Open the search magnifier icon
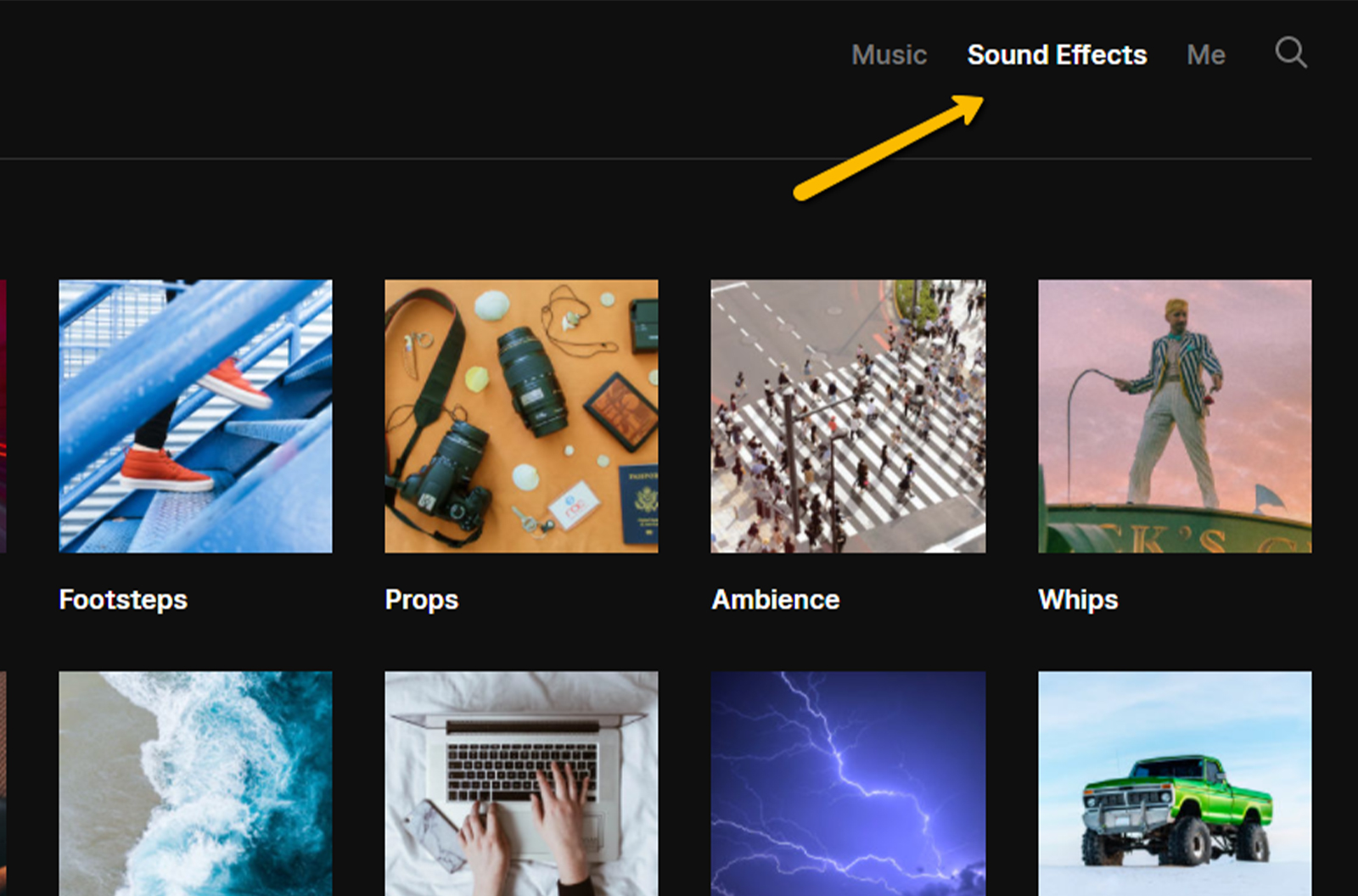 click(1291, 53)
